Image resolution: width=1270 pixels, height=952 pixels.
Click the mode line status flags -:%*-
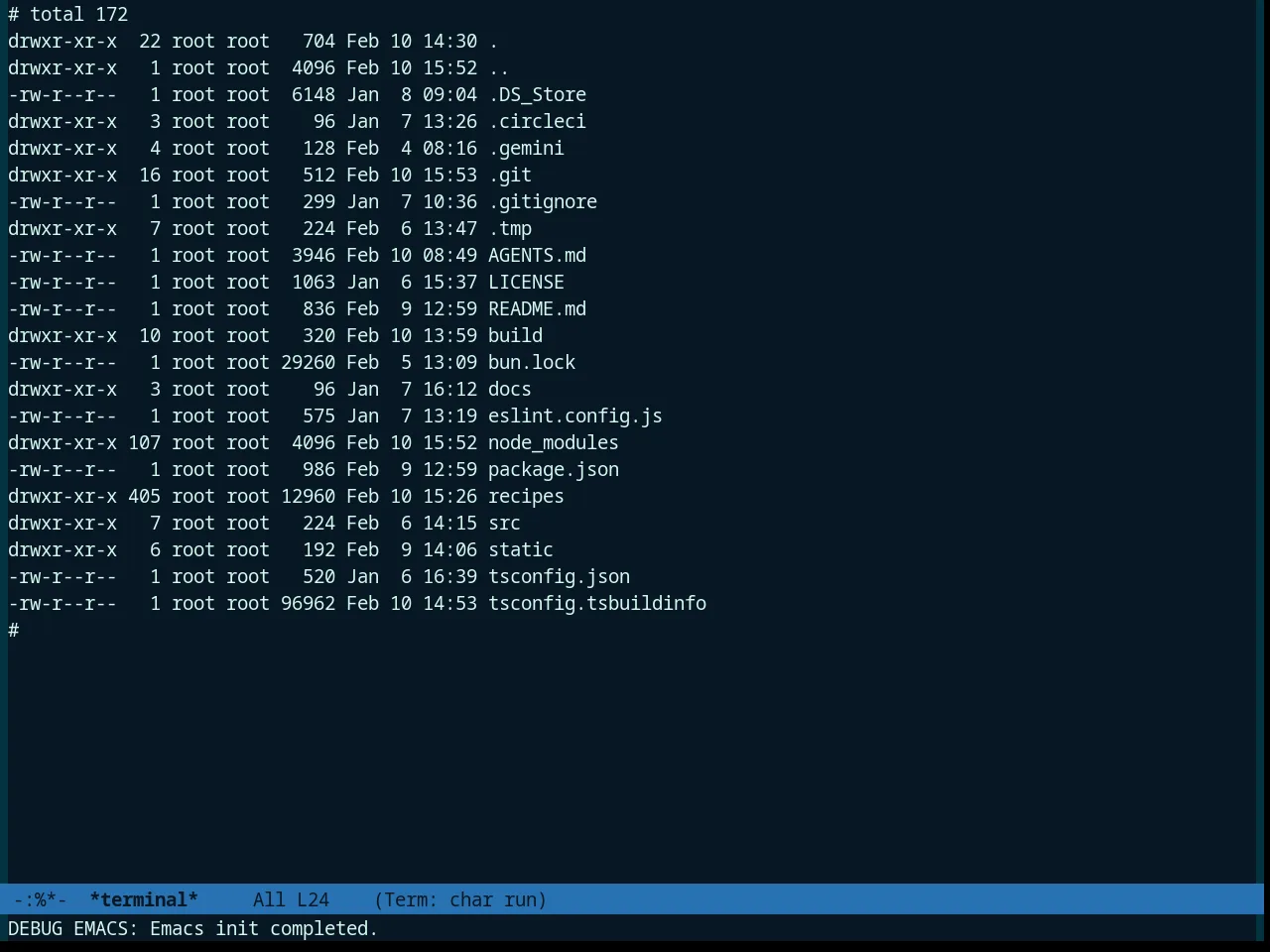[x=40, y=899]
